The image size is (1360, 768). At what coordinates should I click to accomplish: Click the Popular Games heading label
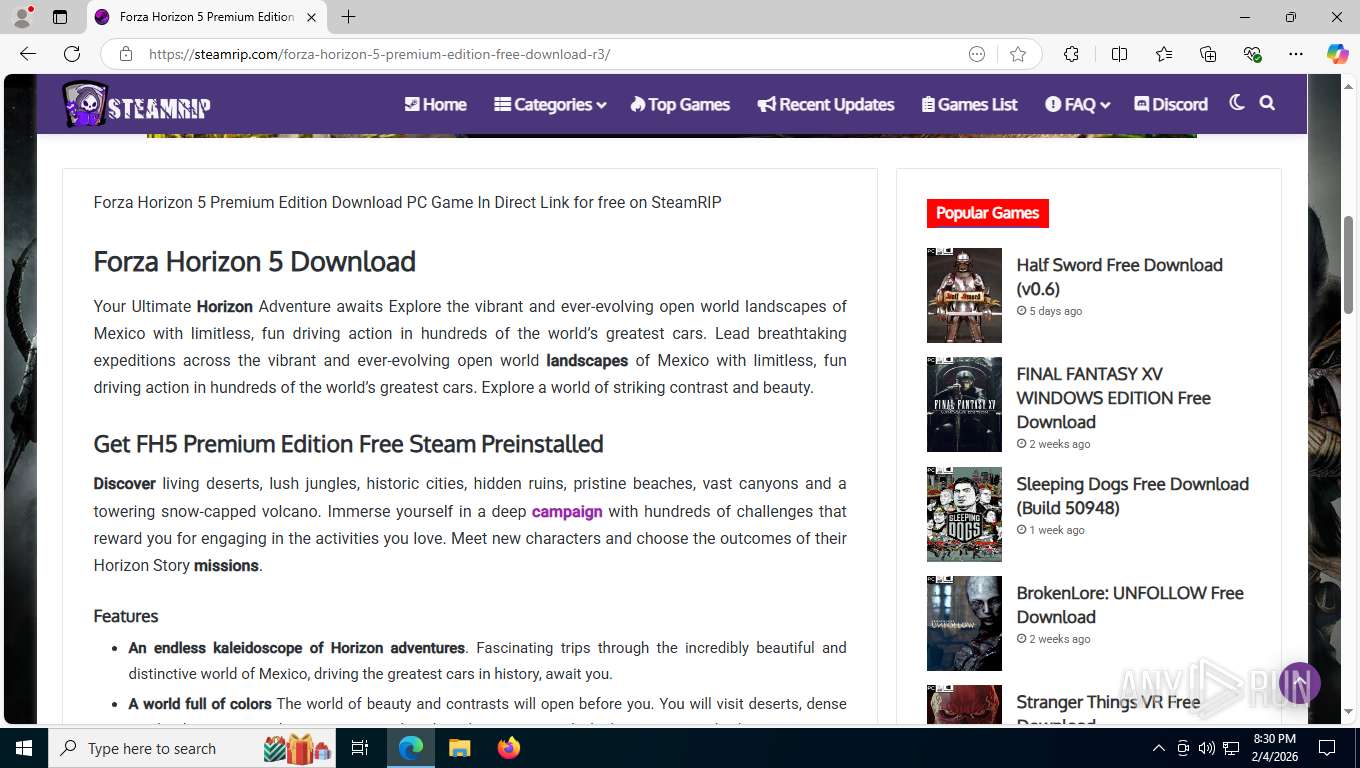pyautogui.click(x=987, y=213)
